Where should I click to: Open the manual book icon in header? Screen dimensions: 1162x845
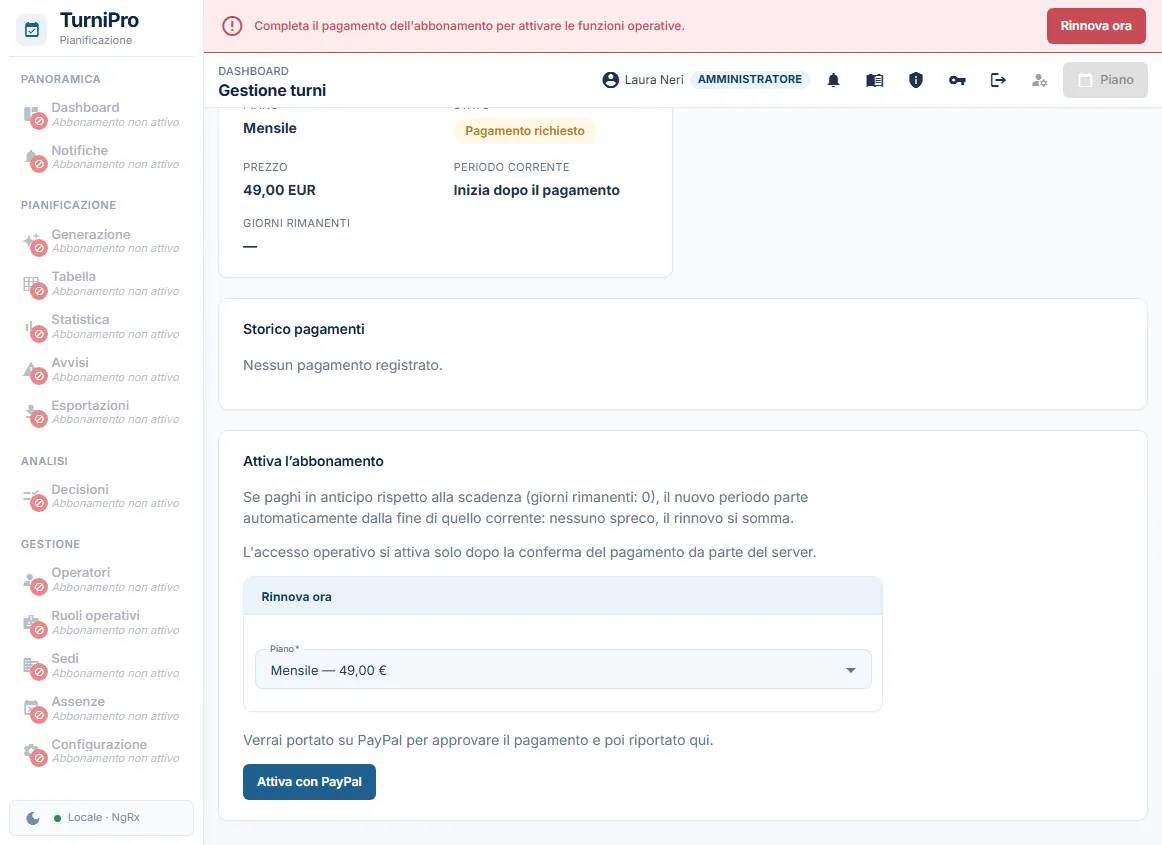point(874,80)
